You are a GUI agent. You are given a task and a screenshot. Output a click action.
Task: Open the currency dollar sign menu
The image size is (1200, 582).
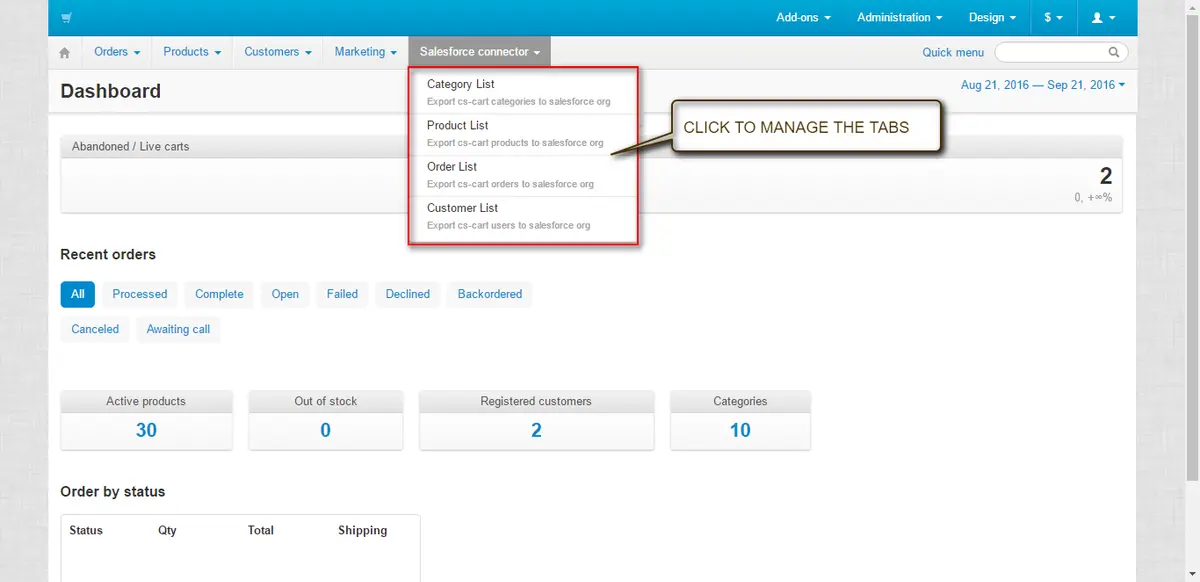click(x=1053, y=18)
